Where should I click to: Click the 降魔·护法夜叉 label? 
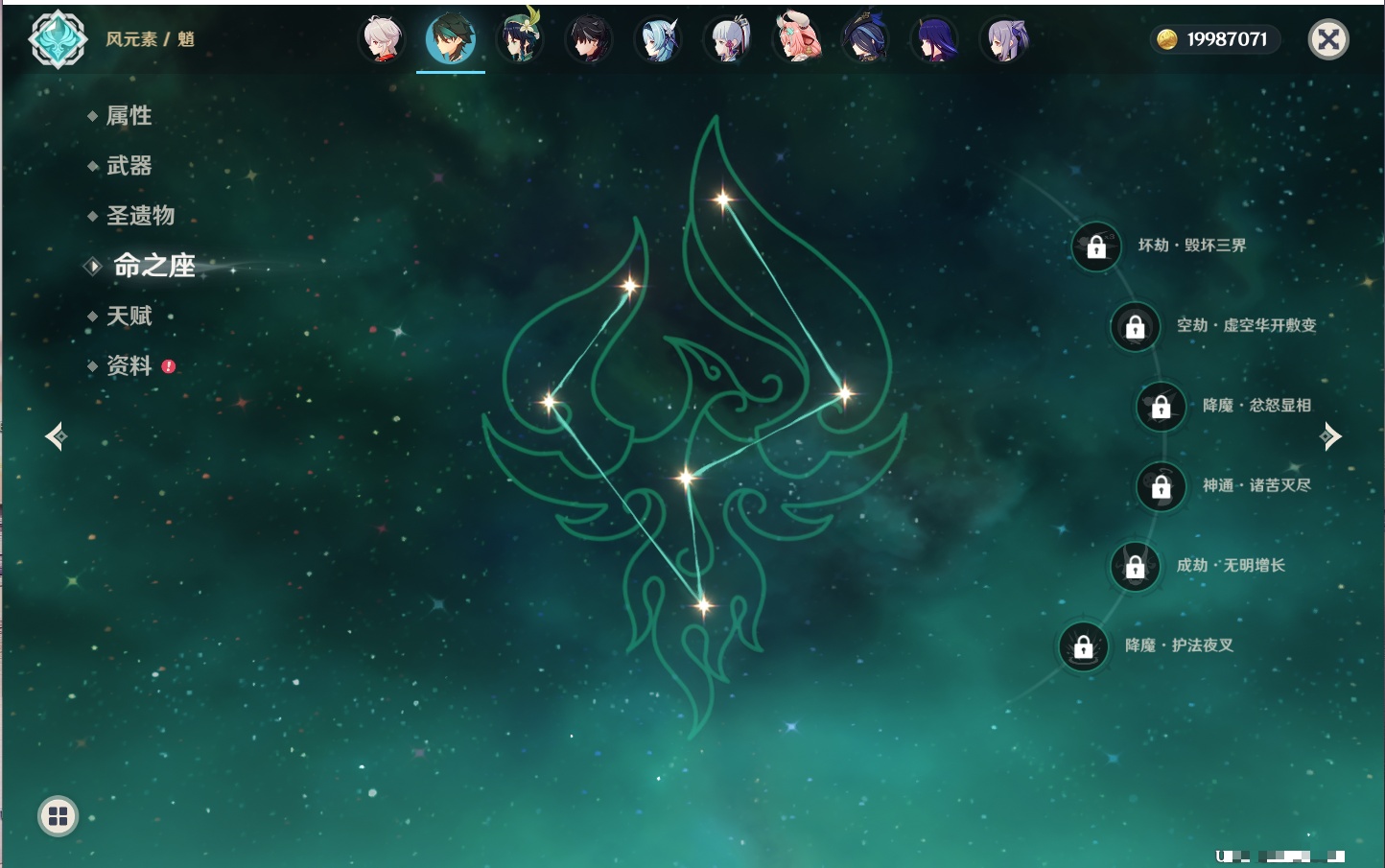[x=1179, y=645]
